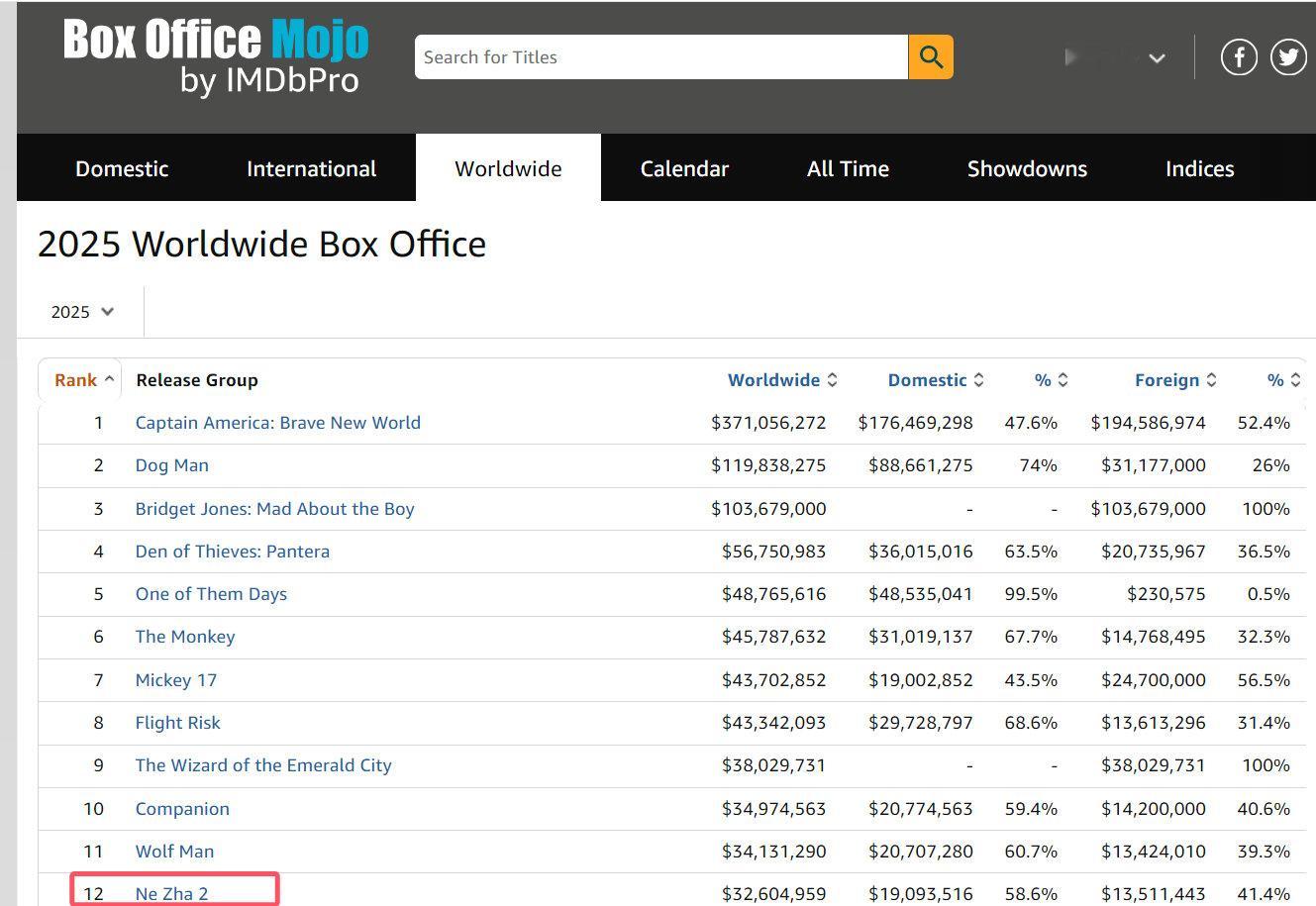
Task: Open Captain America: Brave New World link
Action: click(278, 423)
